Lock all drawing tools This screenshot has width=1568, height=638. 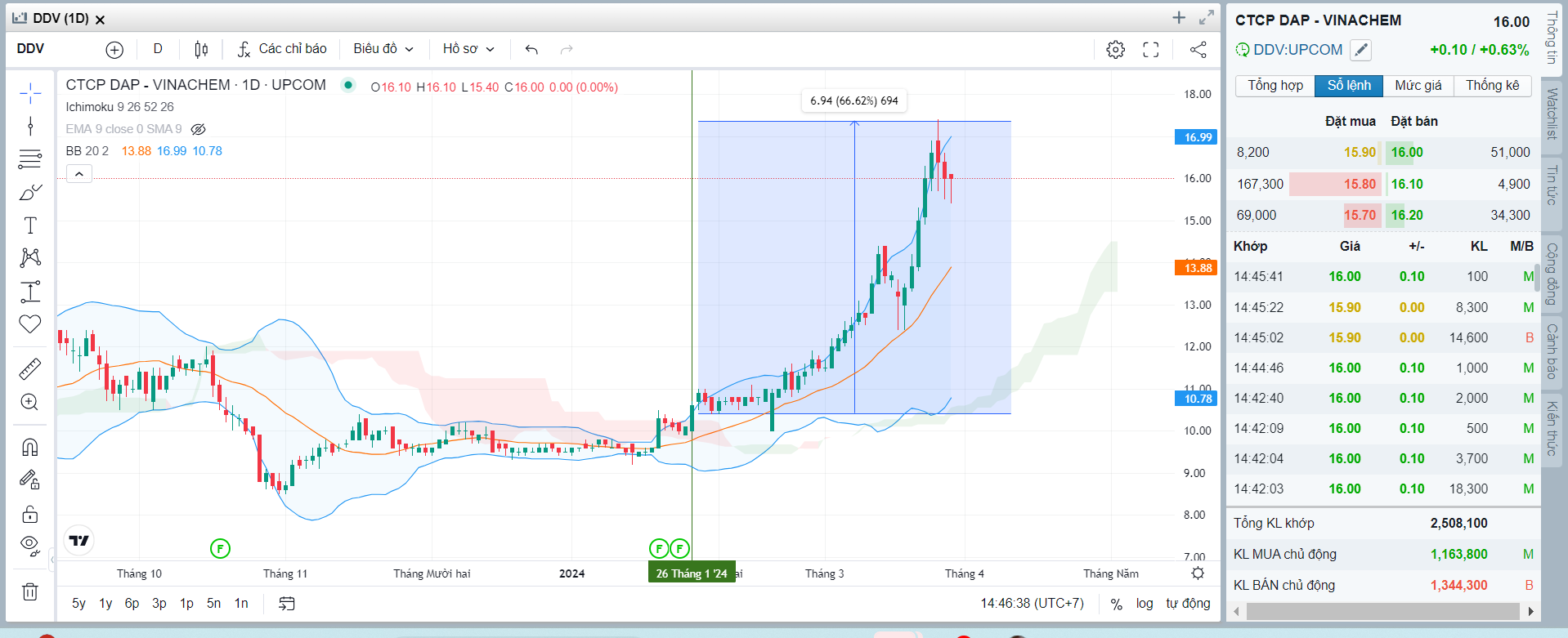(30, 513)
